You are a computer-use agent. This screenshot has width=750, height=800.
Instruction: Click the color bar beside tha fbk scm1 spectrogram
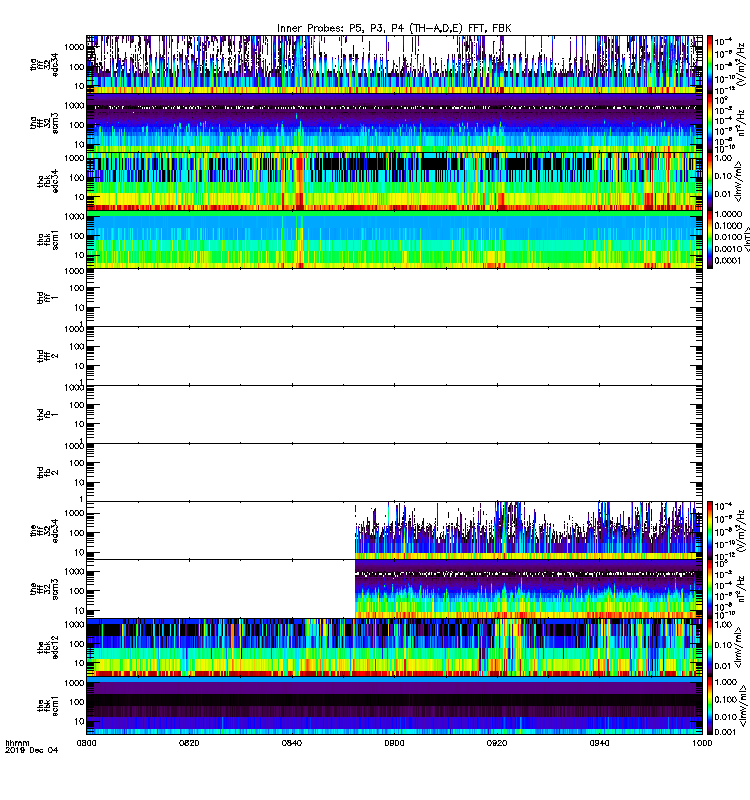click(710, 239)
